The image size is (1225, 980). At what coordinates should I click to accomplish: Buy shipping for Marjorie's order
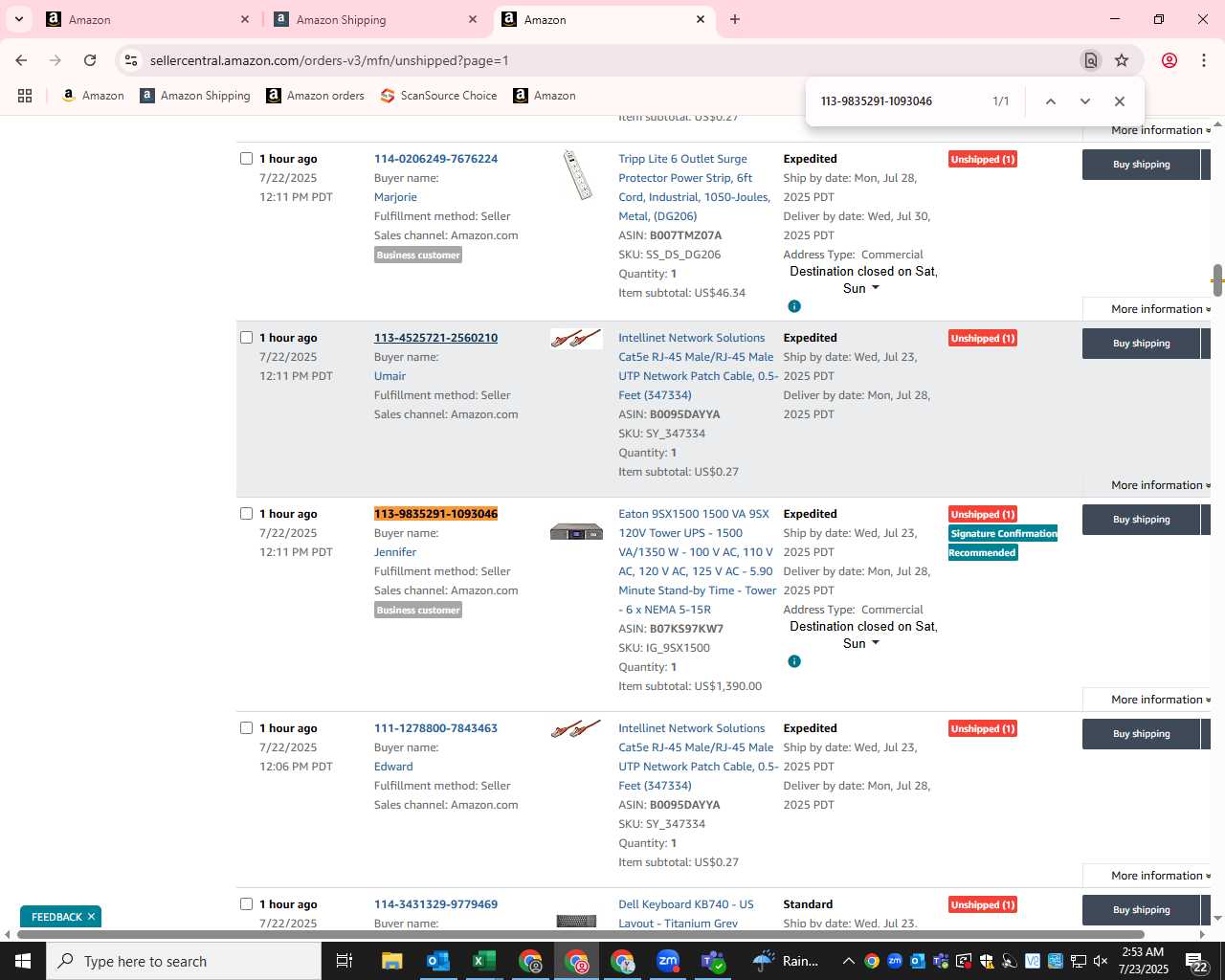pyautogui.click(x=1141, y=165)
